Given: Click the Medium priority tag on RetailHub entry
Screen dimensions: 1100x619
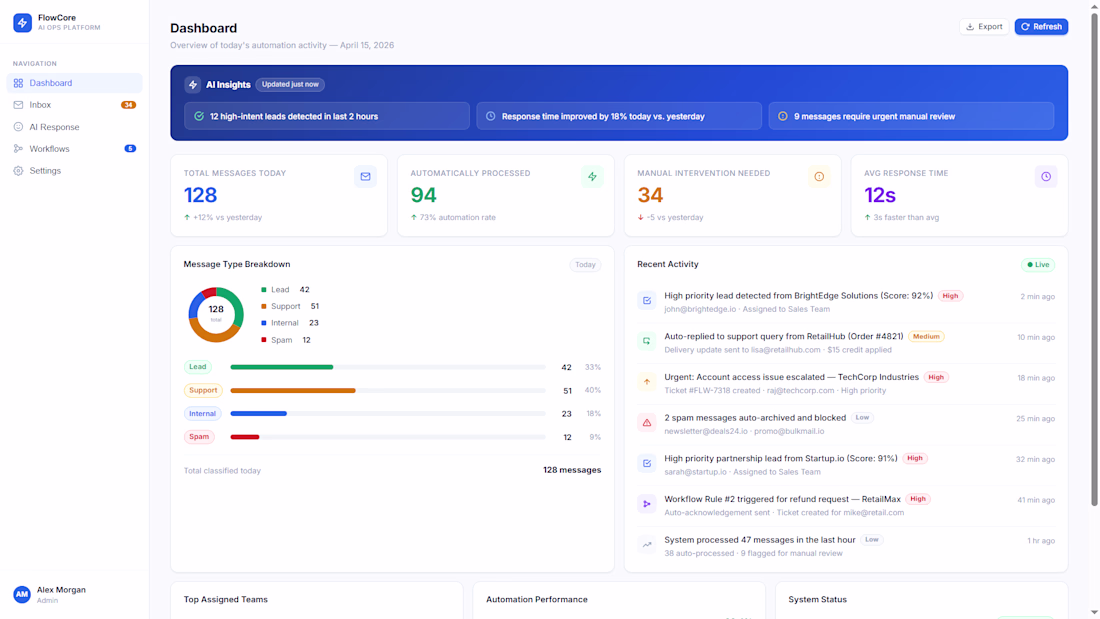Looking at the screenshot, I should (x=926, y=336).
